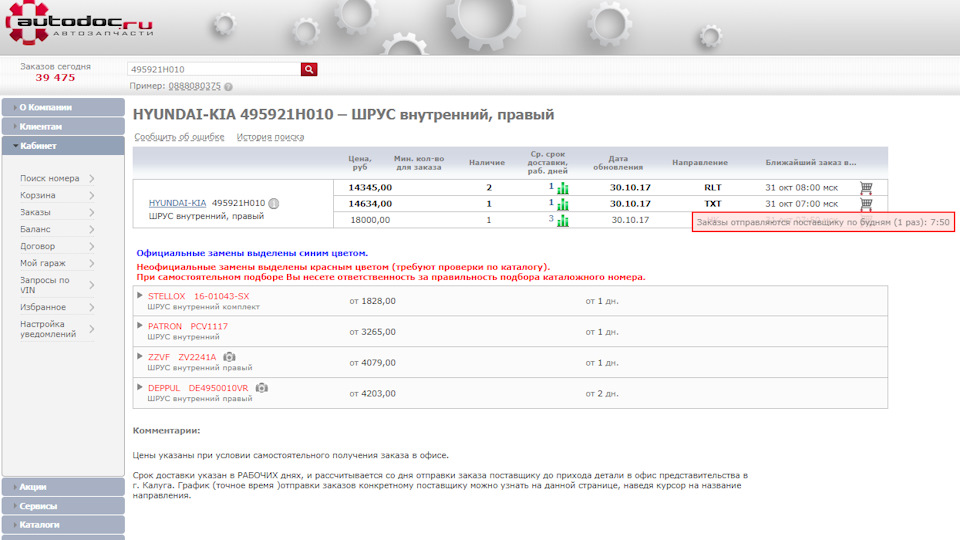This screenshot has width=960, height=540.
Task: Expand the О Компании sidebar section
Action: [63, 107]
